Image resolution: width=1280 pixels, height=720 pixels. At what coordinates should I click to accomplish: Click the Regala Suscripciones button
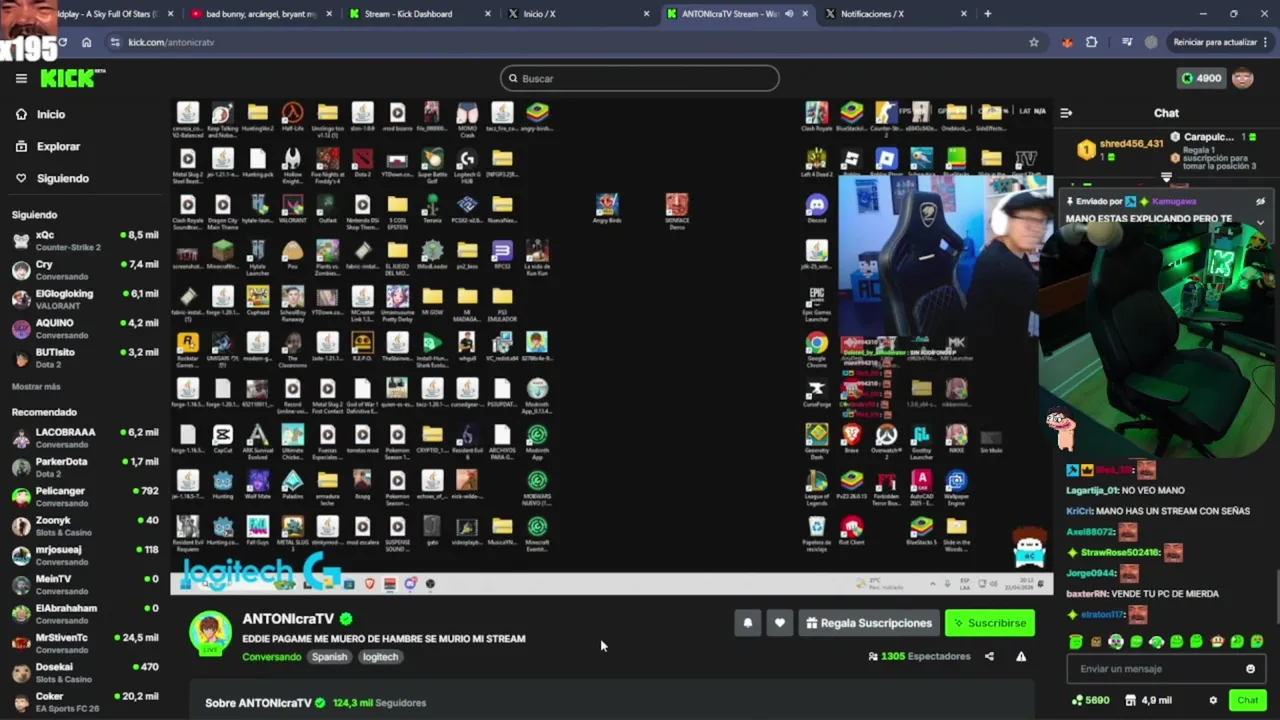(869, 623)
